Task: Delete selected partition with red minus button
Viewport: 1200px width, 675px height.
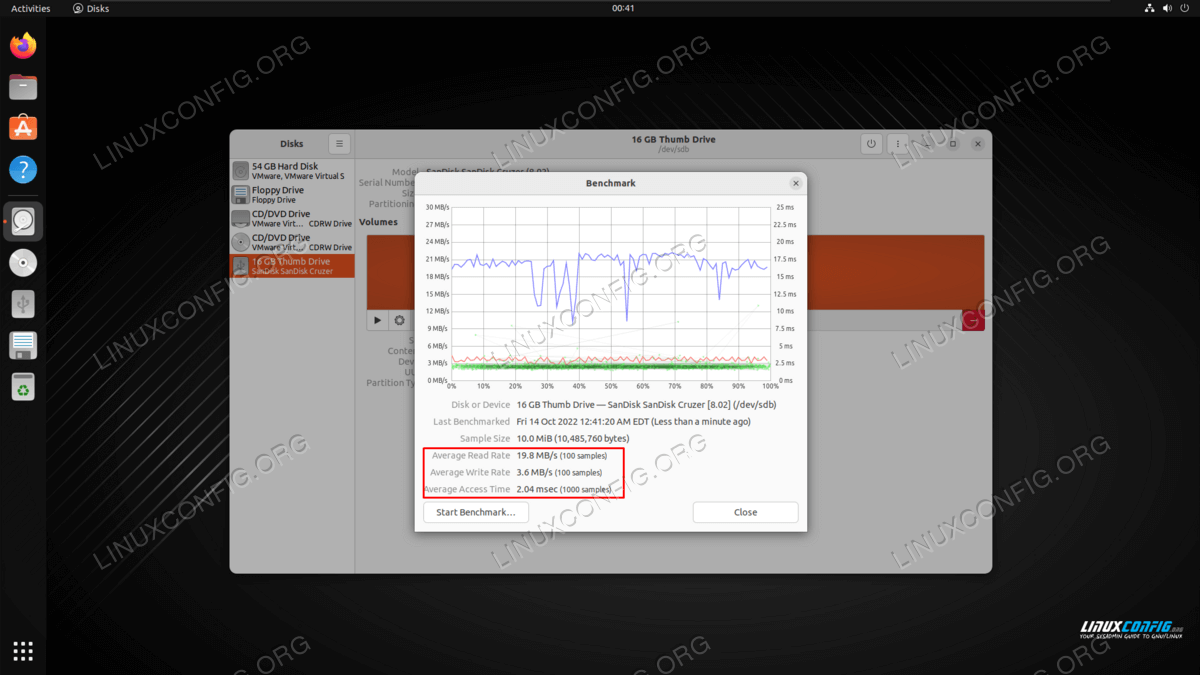Action: pos(973,321)
